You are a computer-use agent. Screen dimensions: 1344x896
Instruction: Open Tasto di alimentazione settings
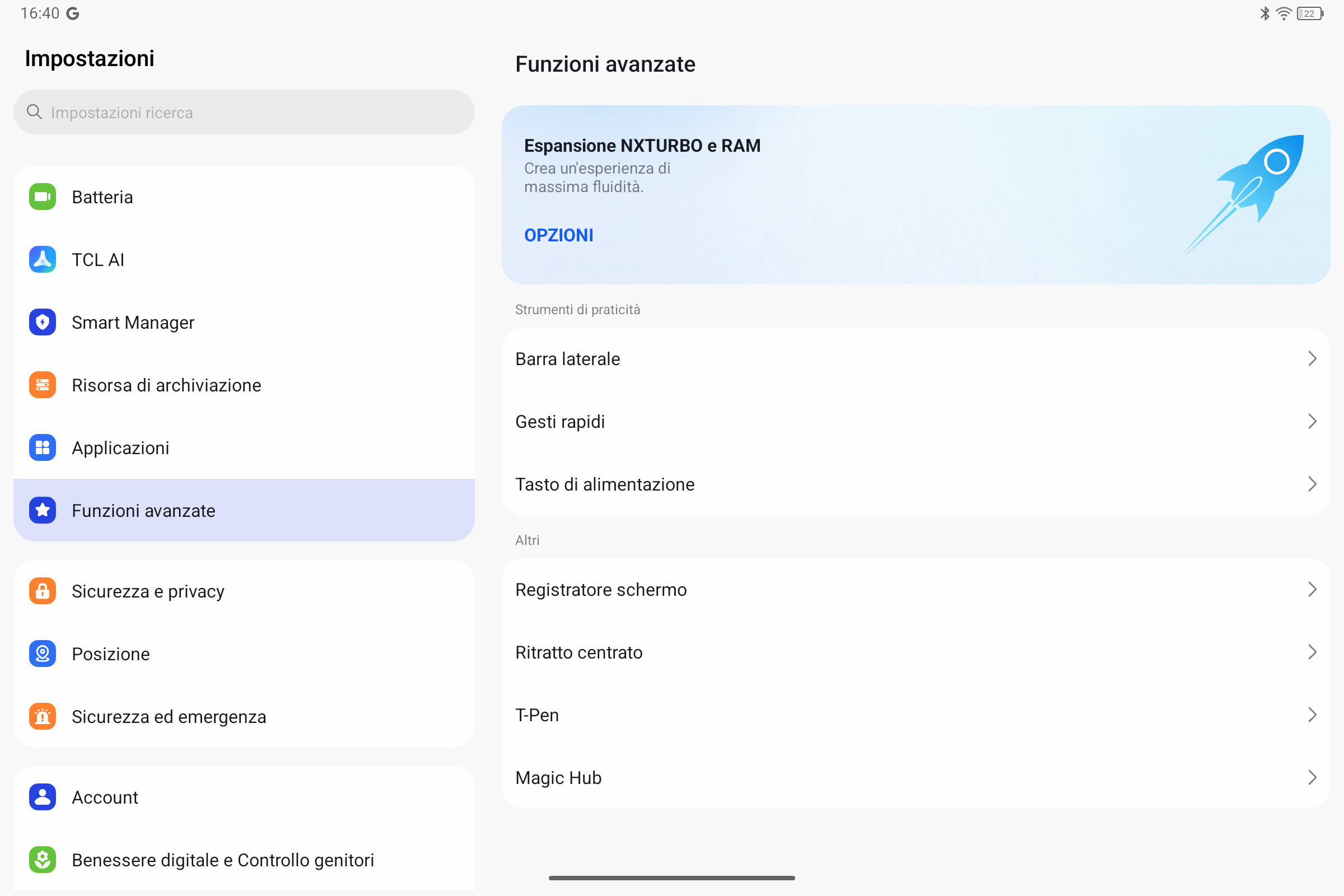click(x=916, y=484)
